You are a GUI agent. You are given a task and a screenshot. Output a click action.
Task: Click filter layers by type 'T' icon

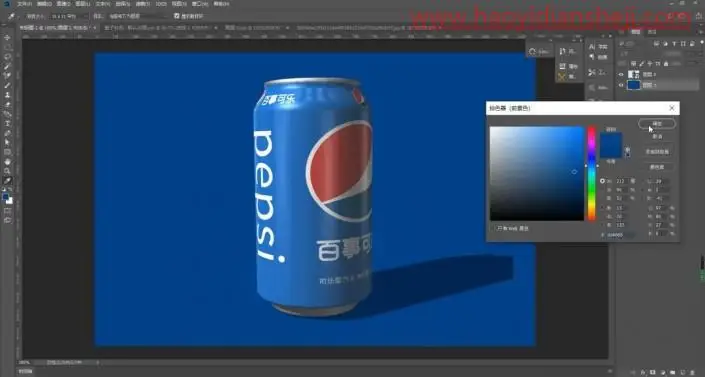(x=674, y=44)
